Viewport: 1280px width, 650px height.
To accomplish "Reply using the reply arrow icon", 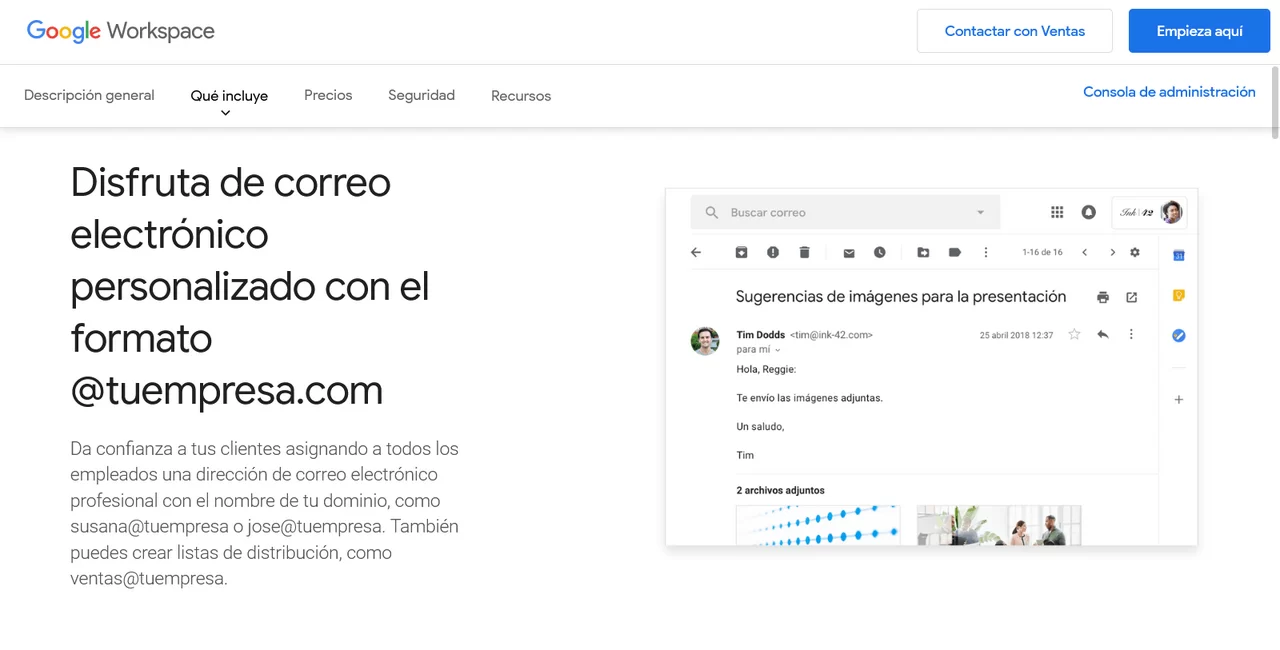I will 1103,334.
